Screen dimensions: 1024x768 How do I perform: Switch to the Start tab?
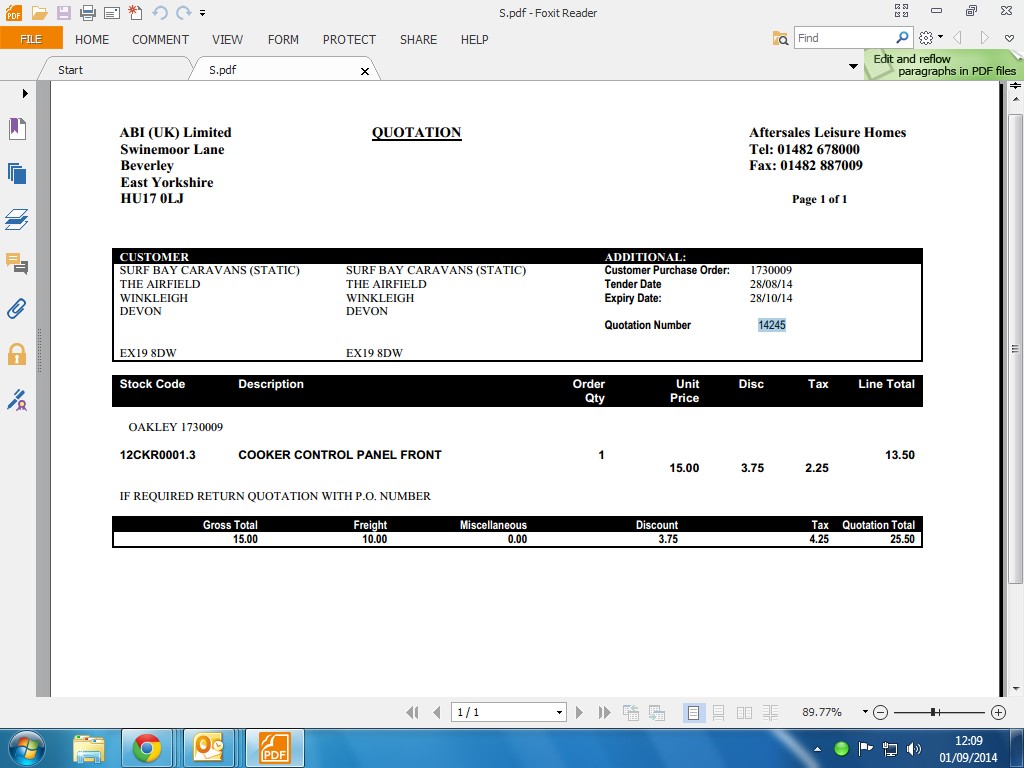click(x=70, y=70)
